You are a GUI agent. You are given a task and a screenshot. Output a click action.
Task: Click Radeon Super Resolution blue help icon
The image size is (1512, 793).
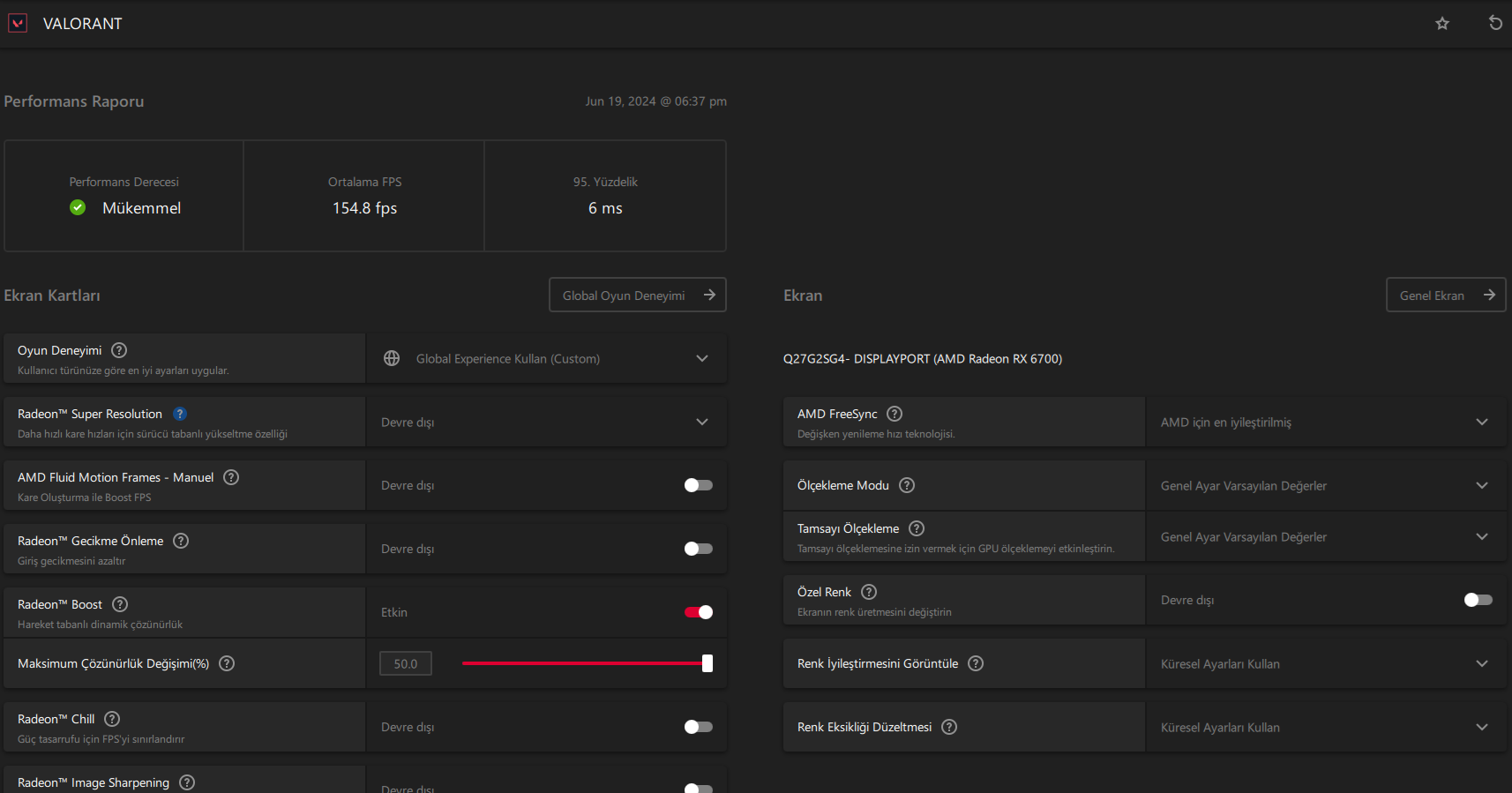coord(180,414)
